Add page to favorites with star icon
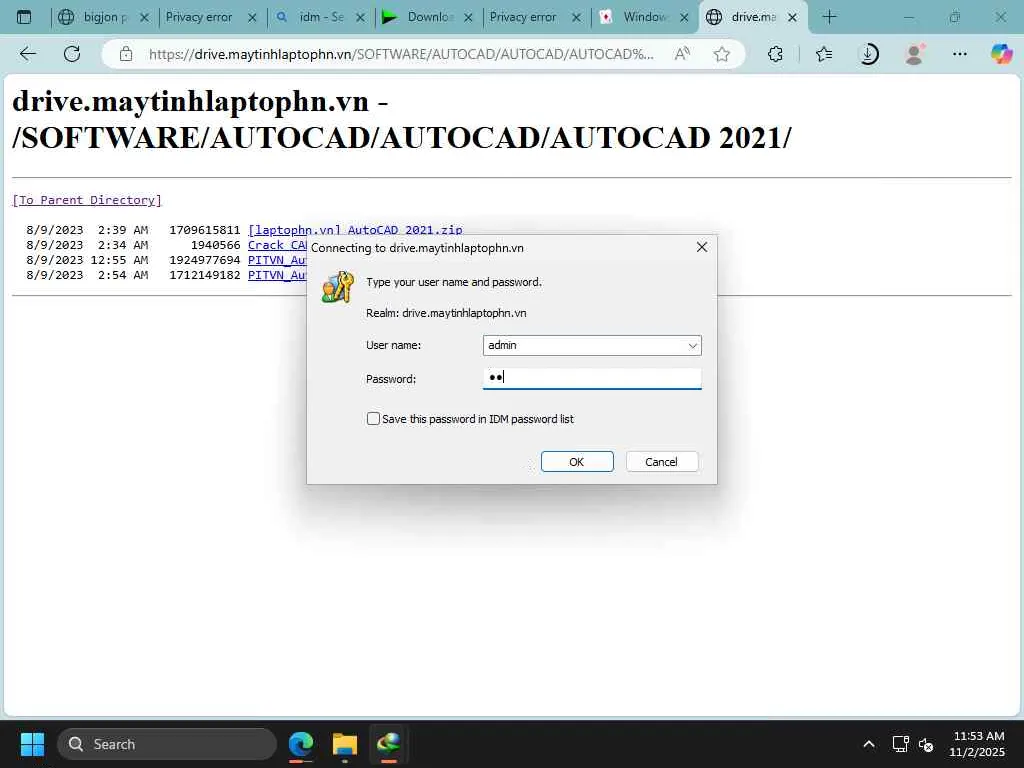 pyautogui.click(x=722, y=54)
